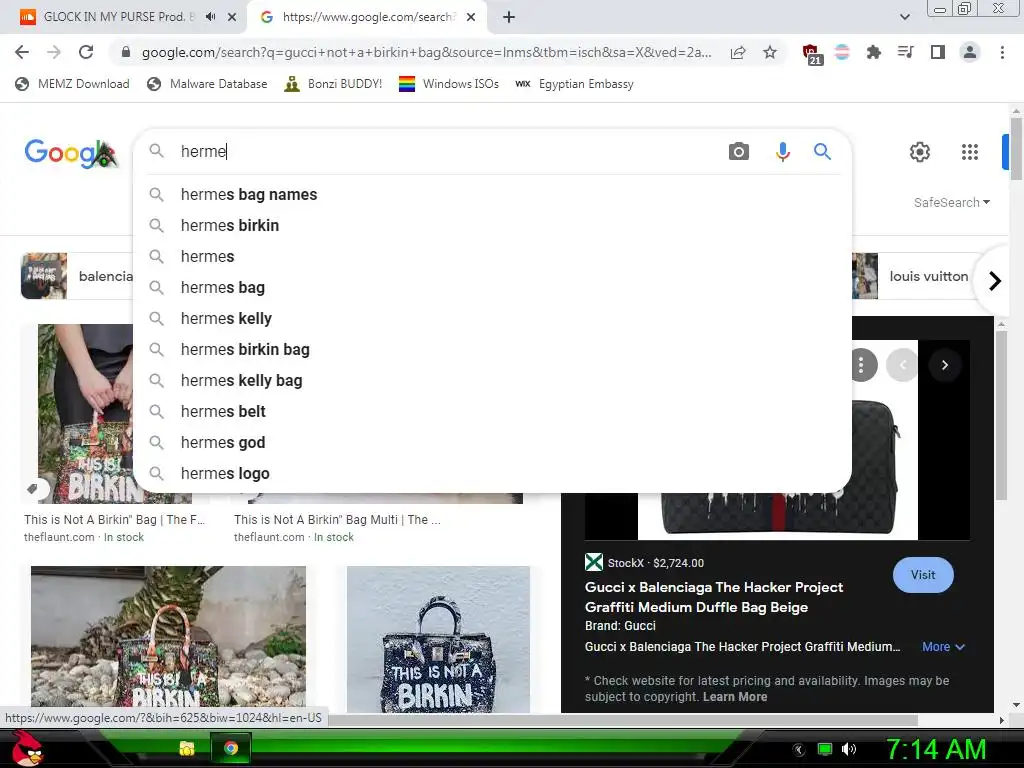
Task: Open Egyptian Embassy bookmark
Action: [574, 84]
